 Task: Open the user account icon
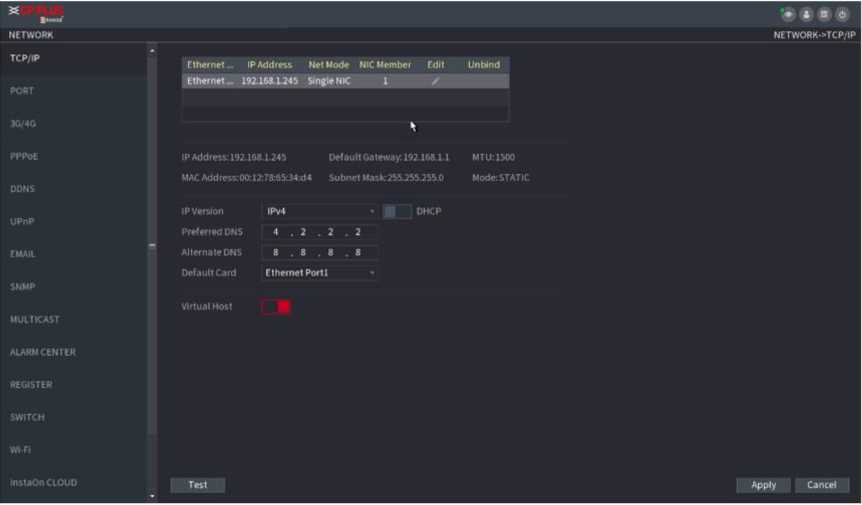806,15
